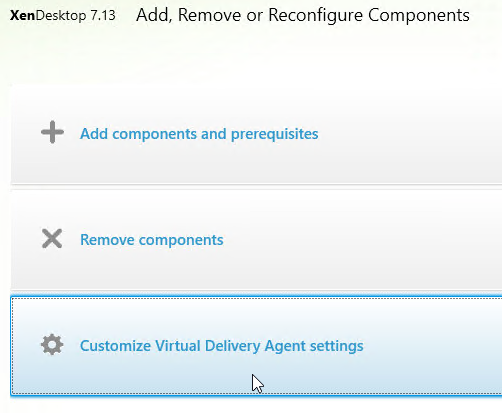Select the 'Xen' bold text in the logo
502x413 pixels.
[22, 15]
